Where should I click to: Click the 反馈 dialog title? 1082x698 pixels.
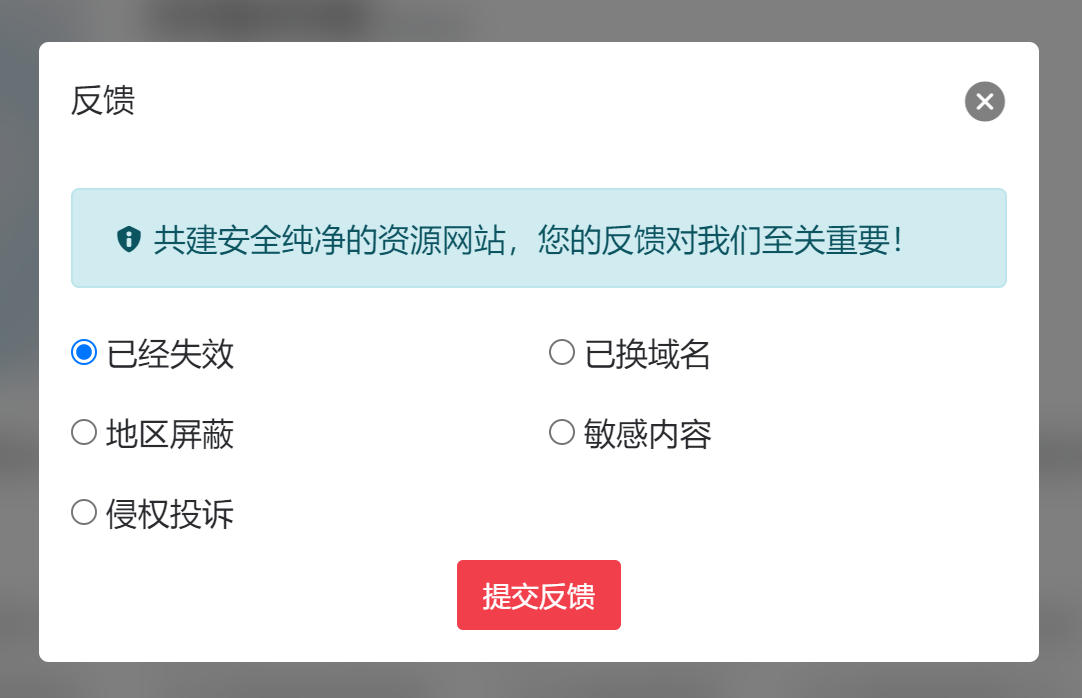(x=104, y=101)
